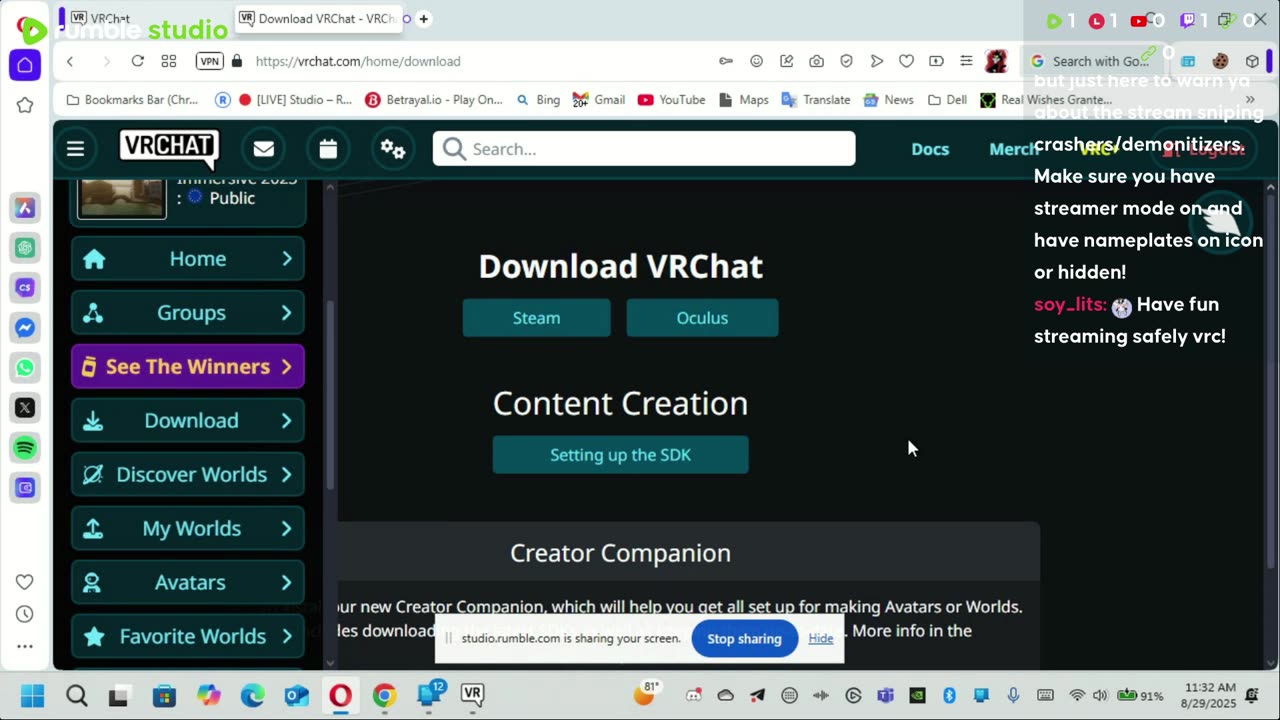1280x720 pixels.
Task: Open the Merch link
Action: 1013,149
